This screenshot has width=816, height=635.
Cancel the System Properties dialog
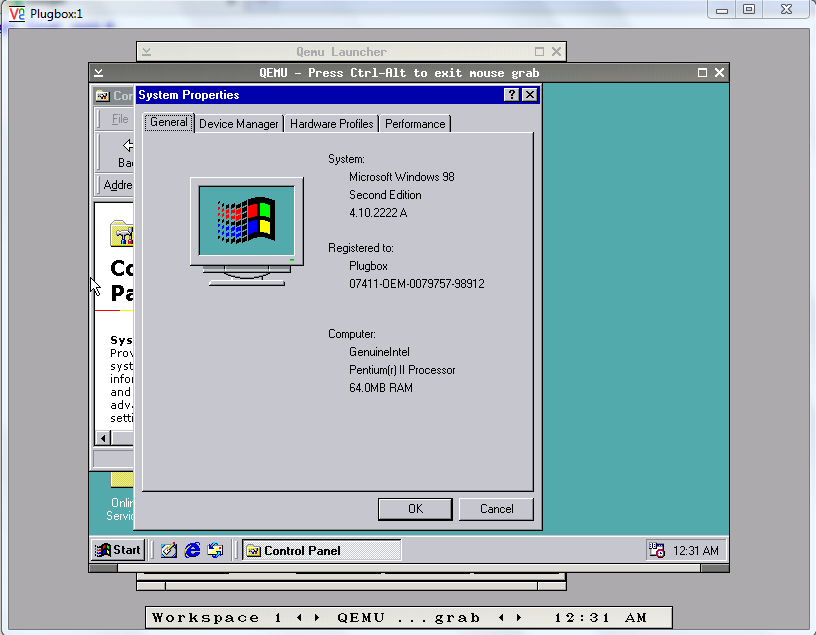[496, 509]
